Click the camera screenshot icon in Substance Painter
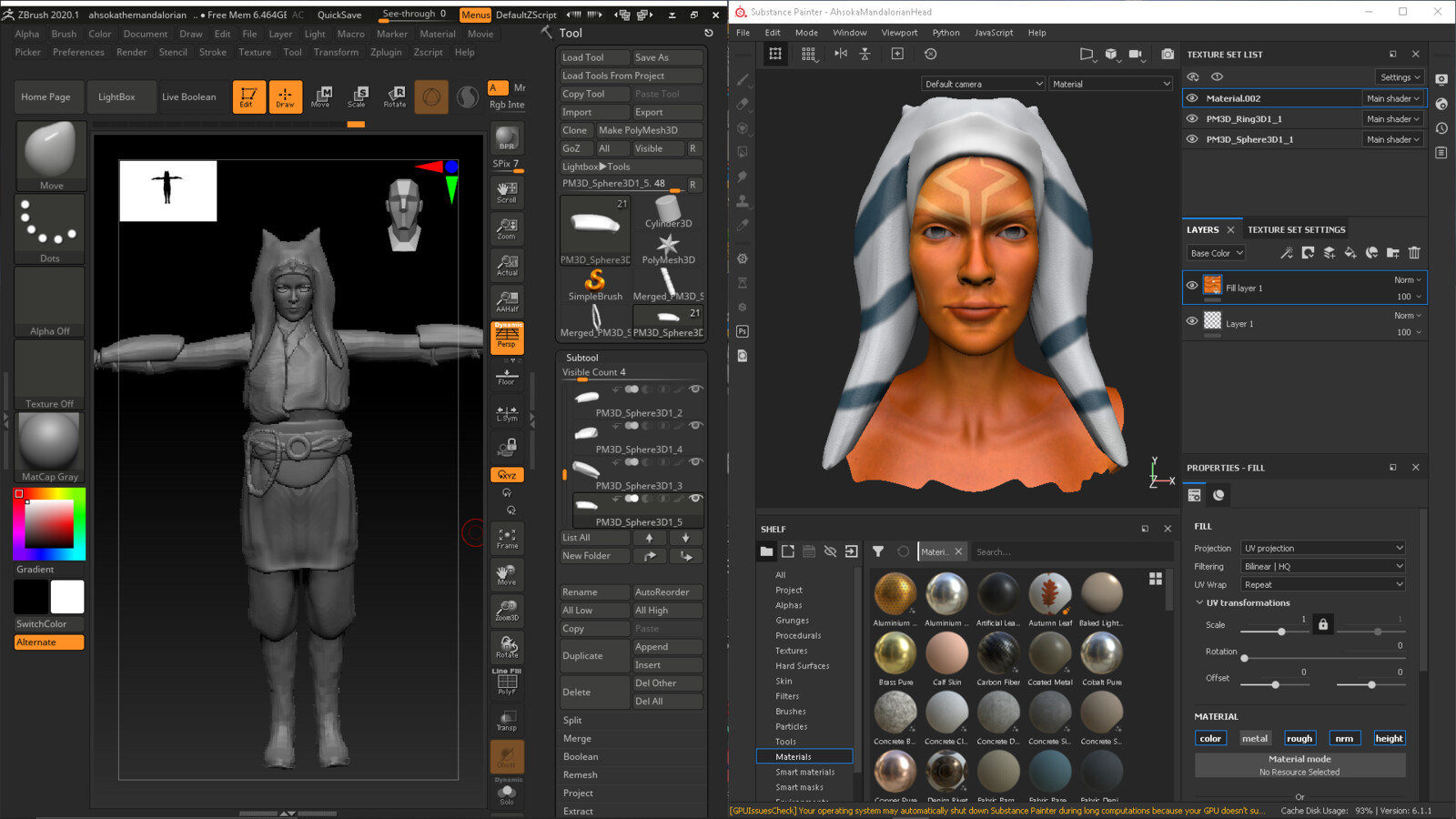 1168,55
